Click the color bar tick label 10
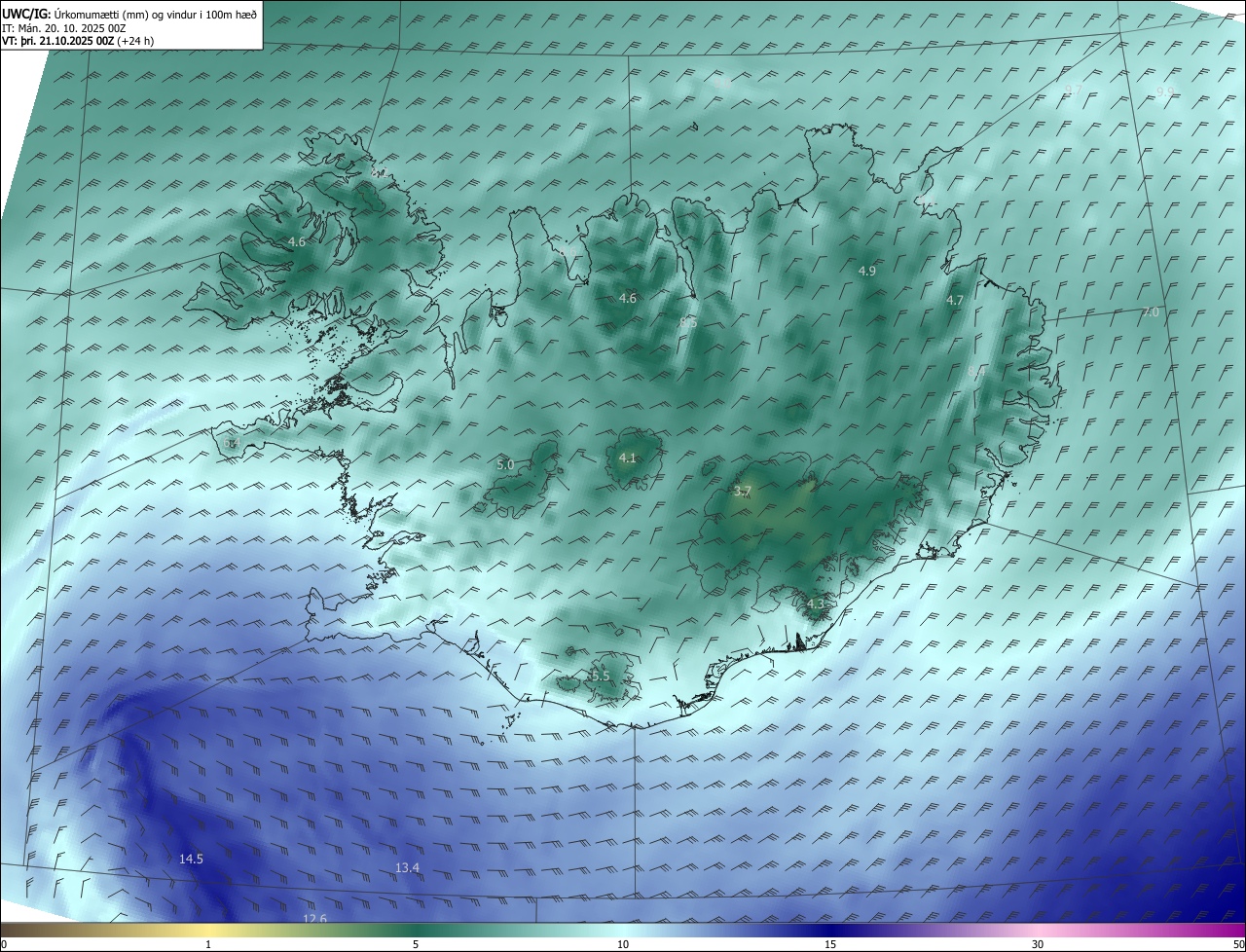Viewport: 1246px width, 952px height. click(623, 944)
